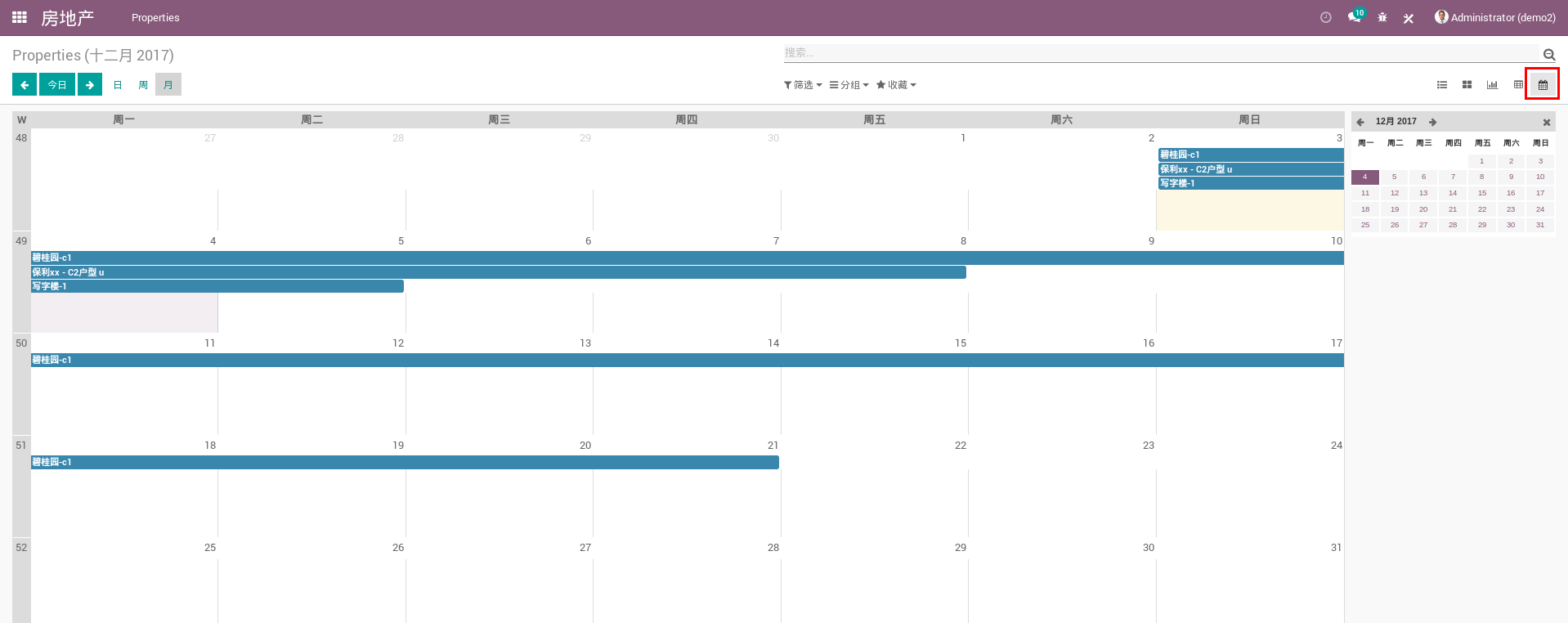This screenshot has width=1568, height=623.
Task: Click the search magnifier icon
Action: [1548, 55]
